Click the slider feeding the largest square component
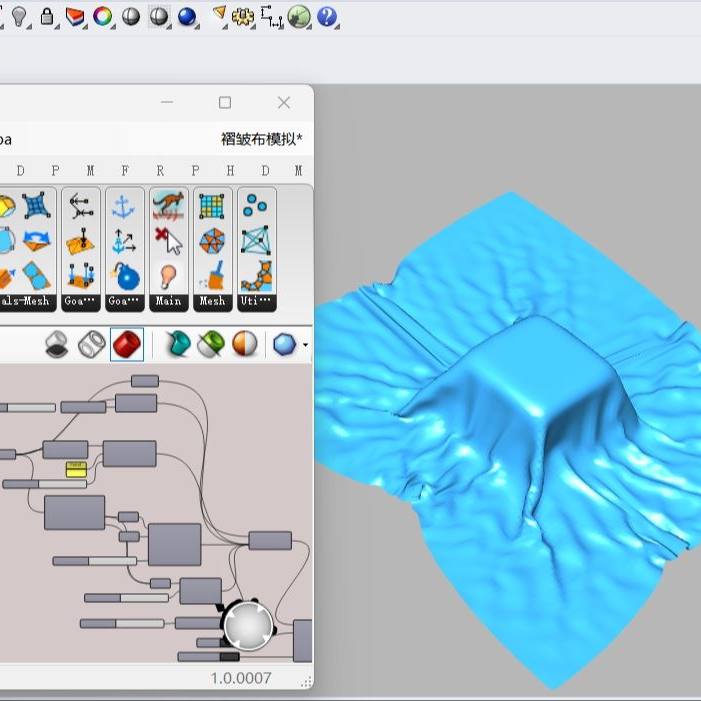The image size is (701, 701). tap(94, 561)
